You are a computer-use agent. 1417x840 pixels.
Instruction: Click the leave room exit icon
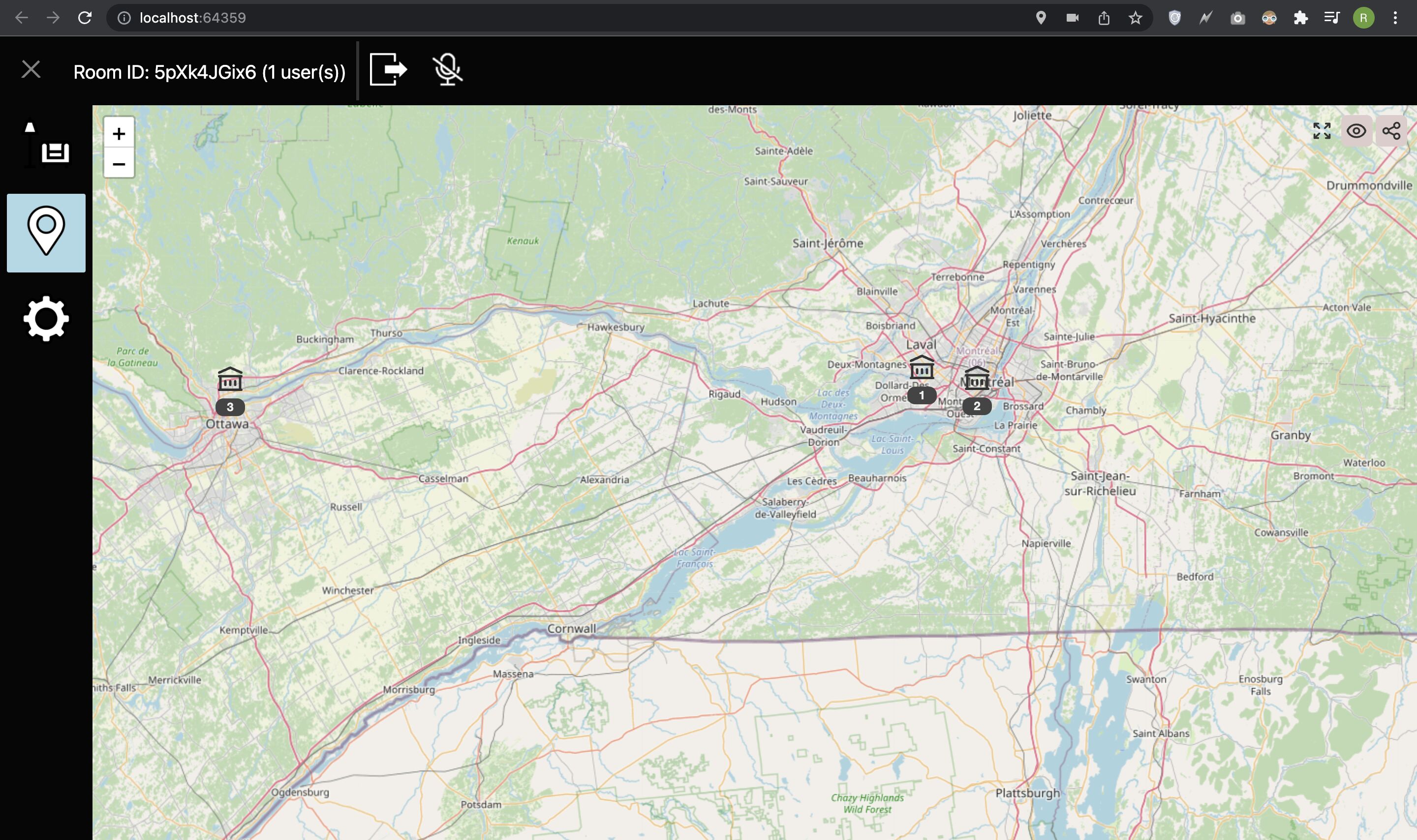pos(388,70)
